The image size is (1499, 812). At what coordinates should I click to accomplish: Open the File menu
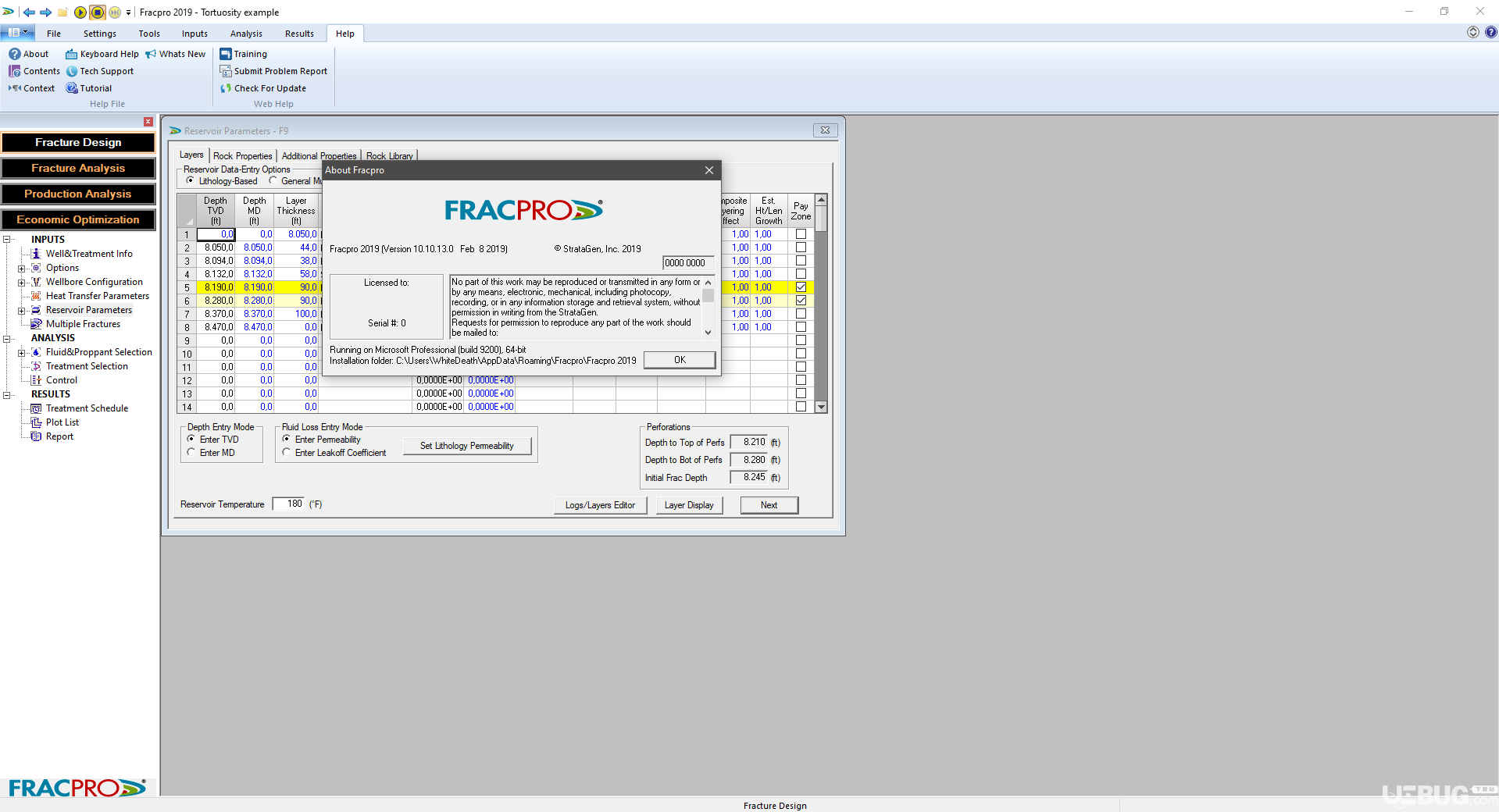tap(54, 34)
